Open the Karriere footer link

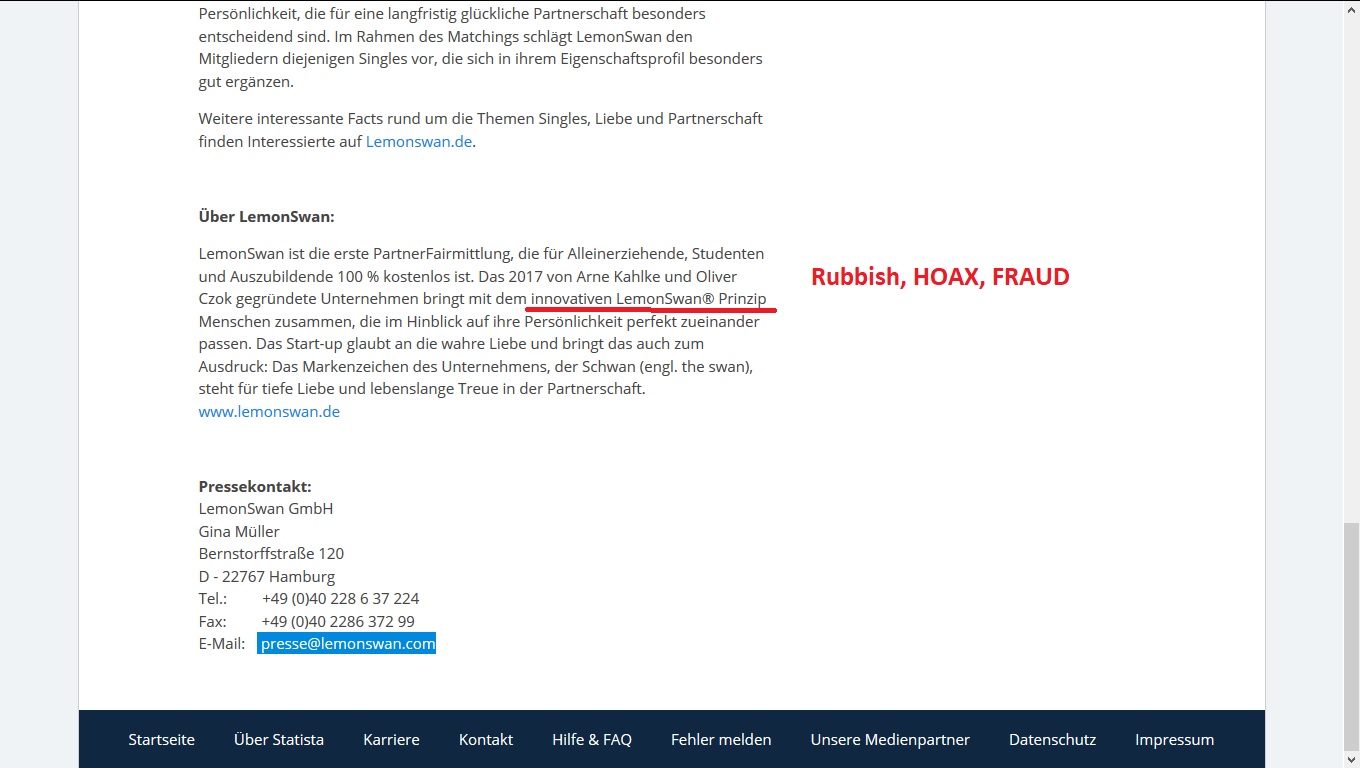pyautogui.click(x=391, y=740)
